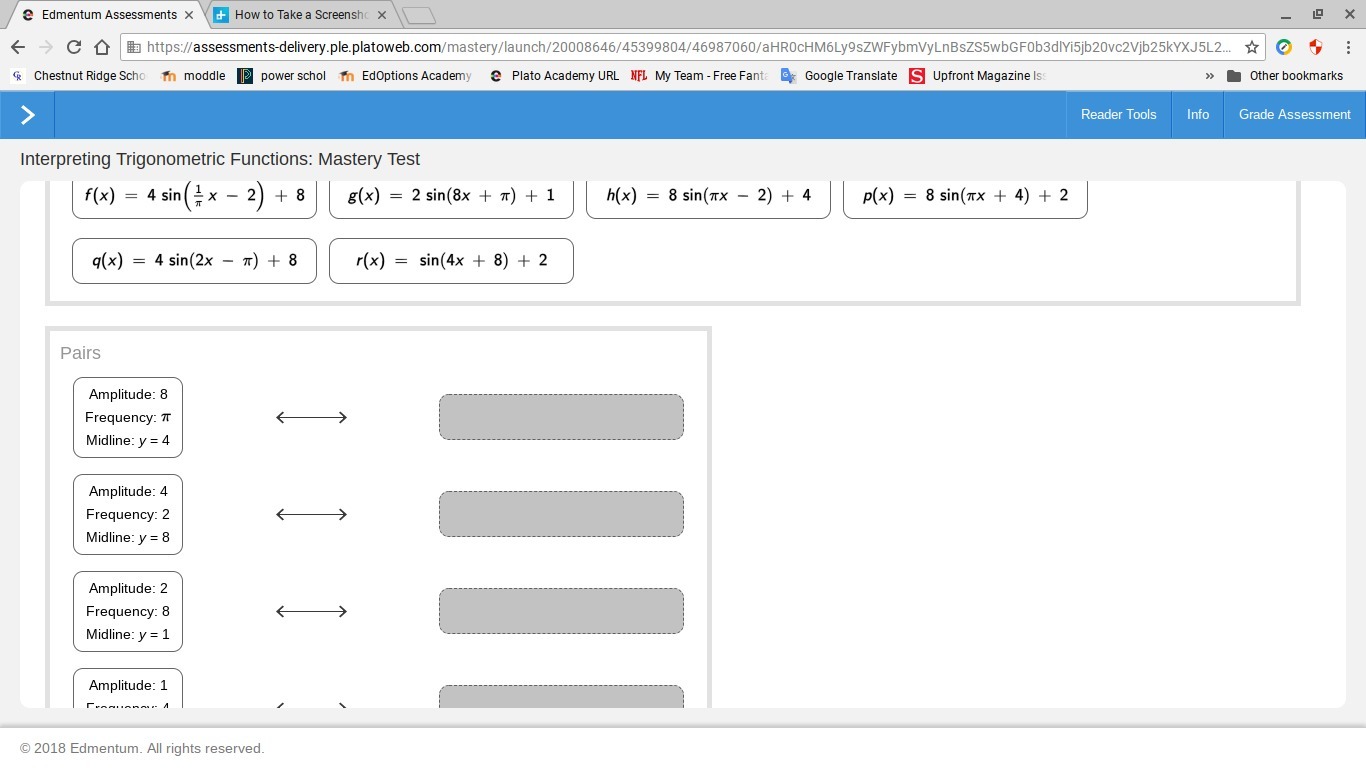Go to the browser home page

[102, 47]
